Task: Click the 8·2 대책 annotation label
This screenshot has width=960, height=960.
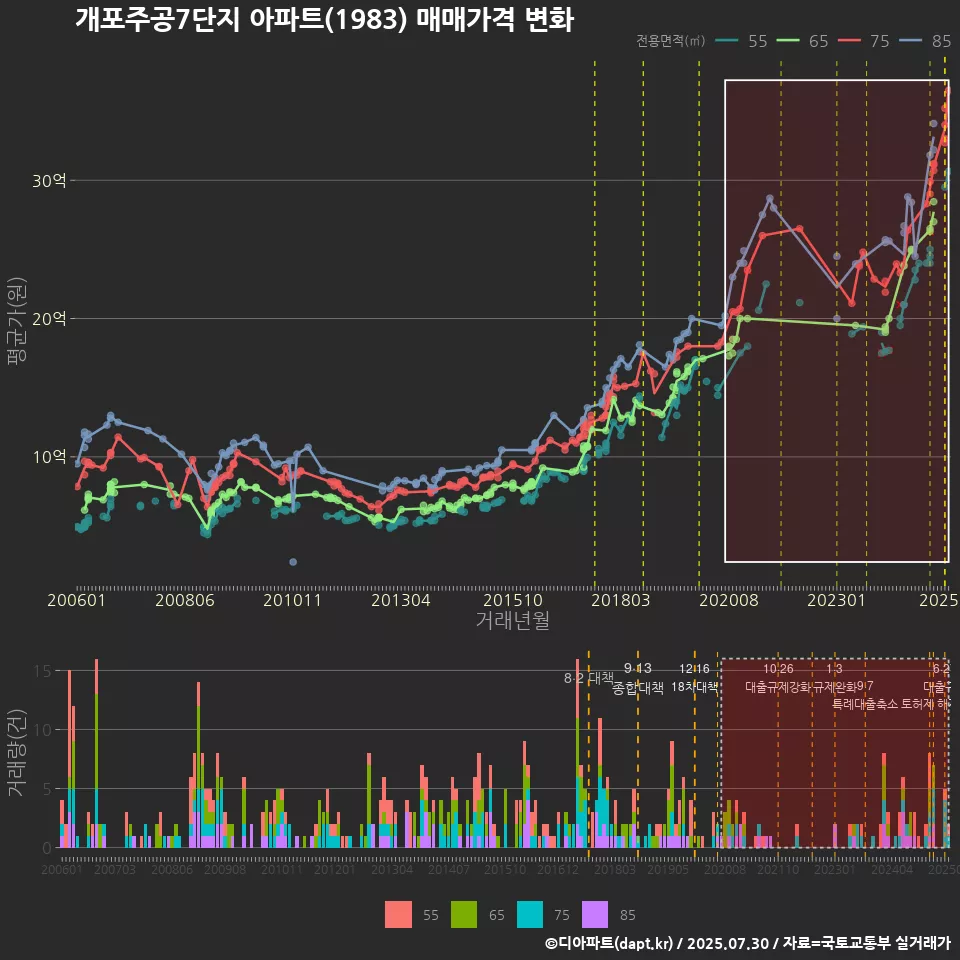Action: click(588, 678)
